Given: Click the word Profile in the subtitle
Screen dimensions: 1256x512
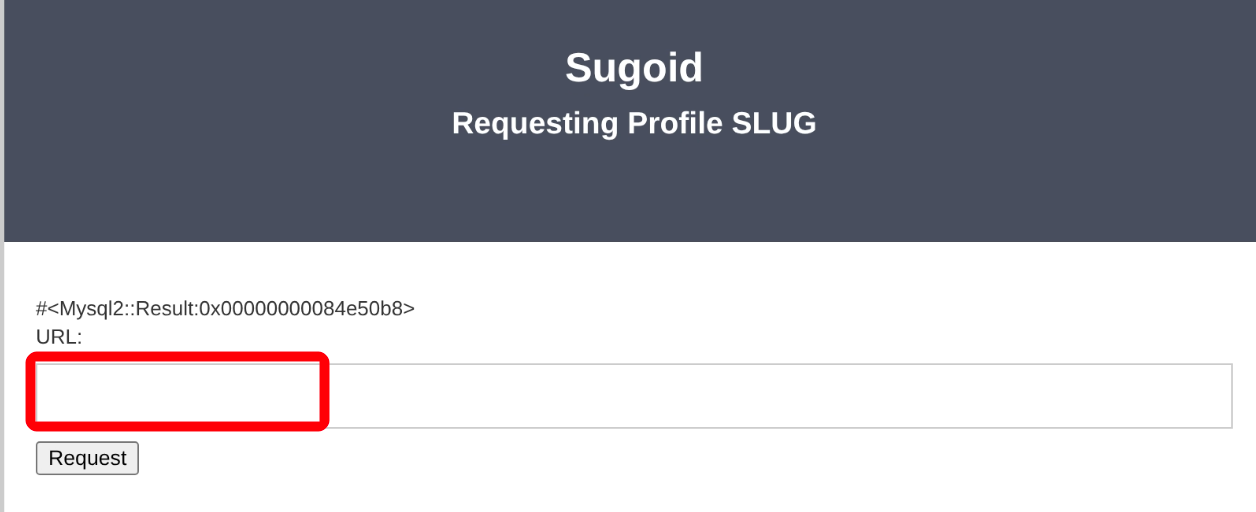Looking at the screenshot, I should (x=675, y=123).
